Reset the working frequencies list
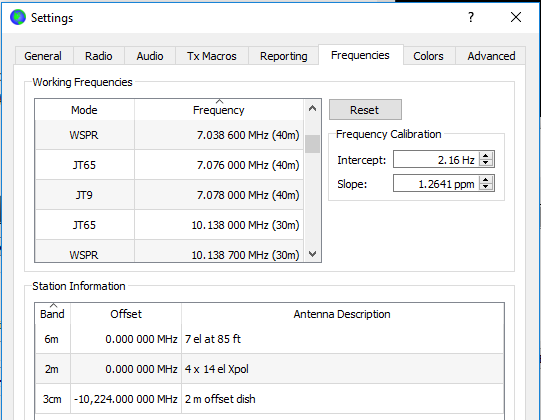 point(365,110)
